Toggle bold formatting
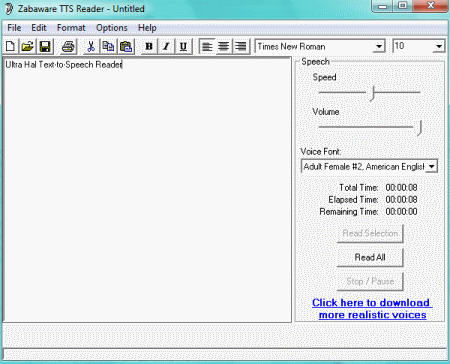The width and height of the screenshot is (450, 364). coord(149,47)
